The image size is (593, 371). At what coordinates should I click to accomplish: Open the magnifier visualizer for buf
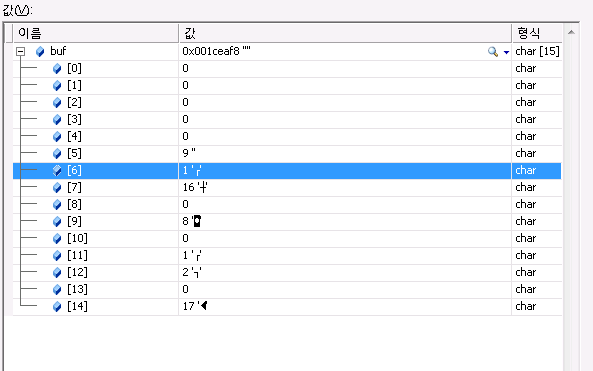[492, 51]
